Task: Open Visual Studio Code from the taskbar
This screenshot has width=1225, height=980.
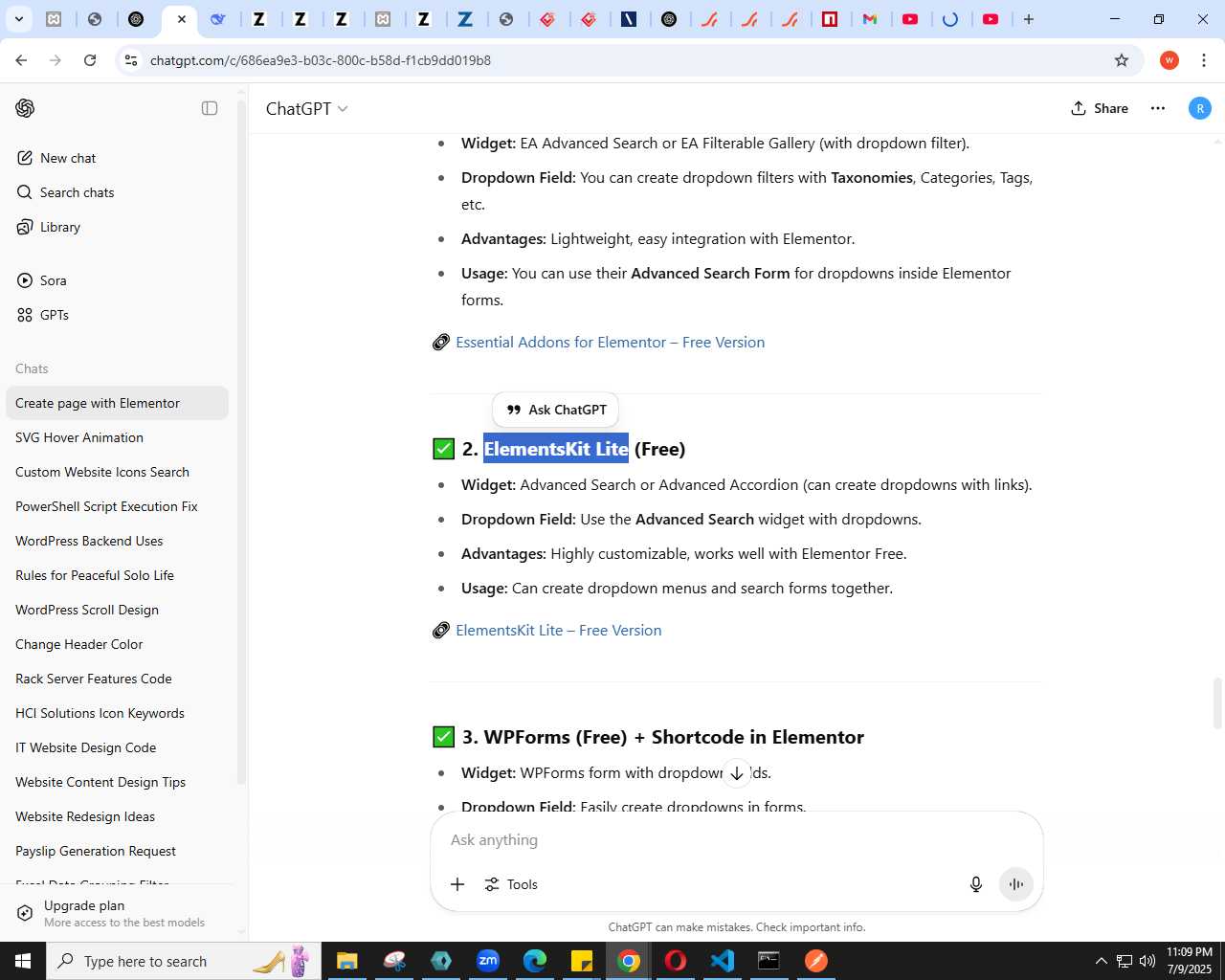Action: [x=723, y=961]
